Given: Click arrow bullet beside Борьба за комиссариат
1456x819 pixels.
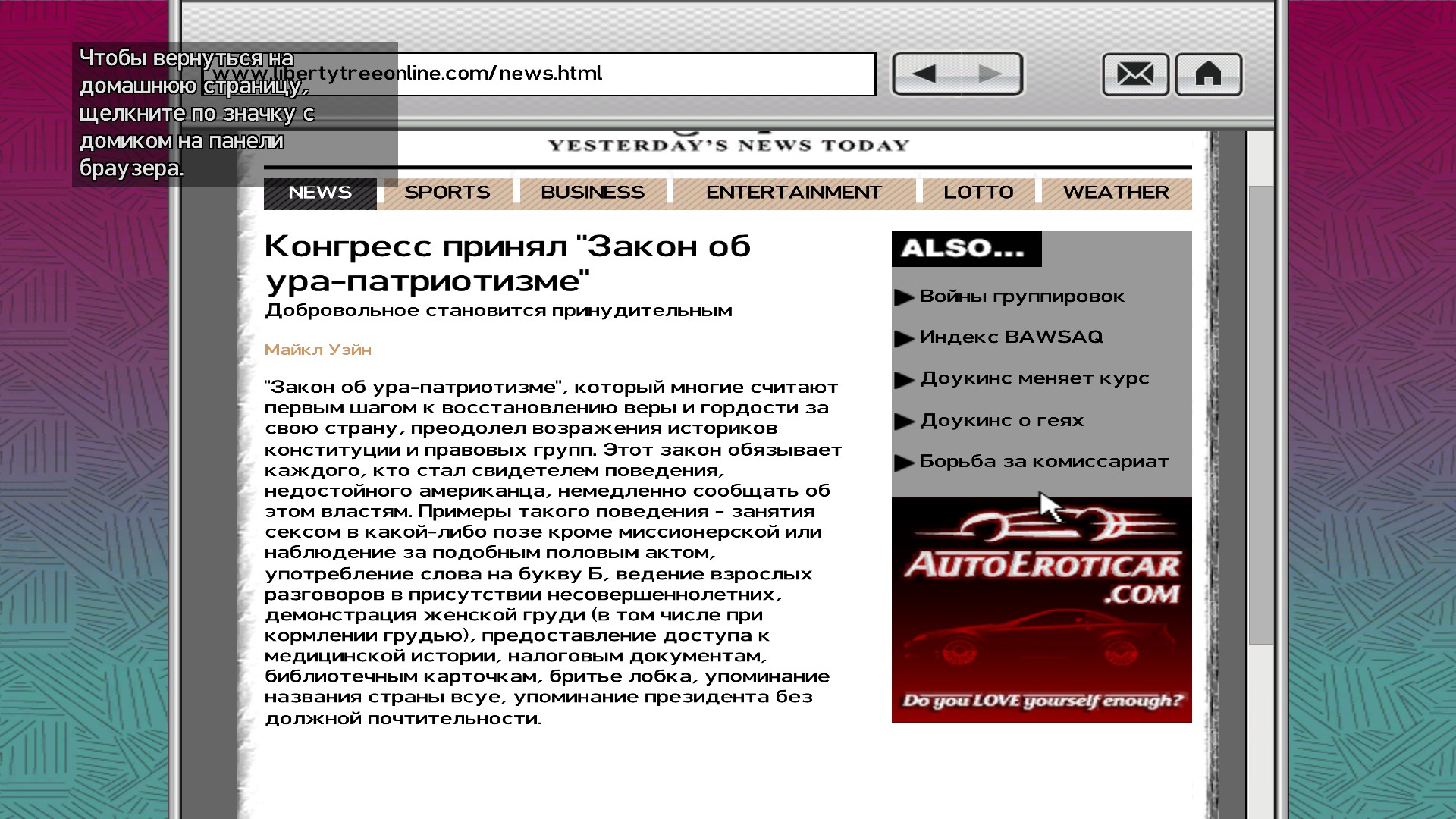Looking at the screenshot, I should point(903,463).
